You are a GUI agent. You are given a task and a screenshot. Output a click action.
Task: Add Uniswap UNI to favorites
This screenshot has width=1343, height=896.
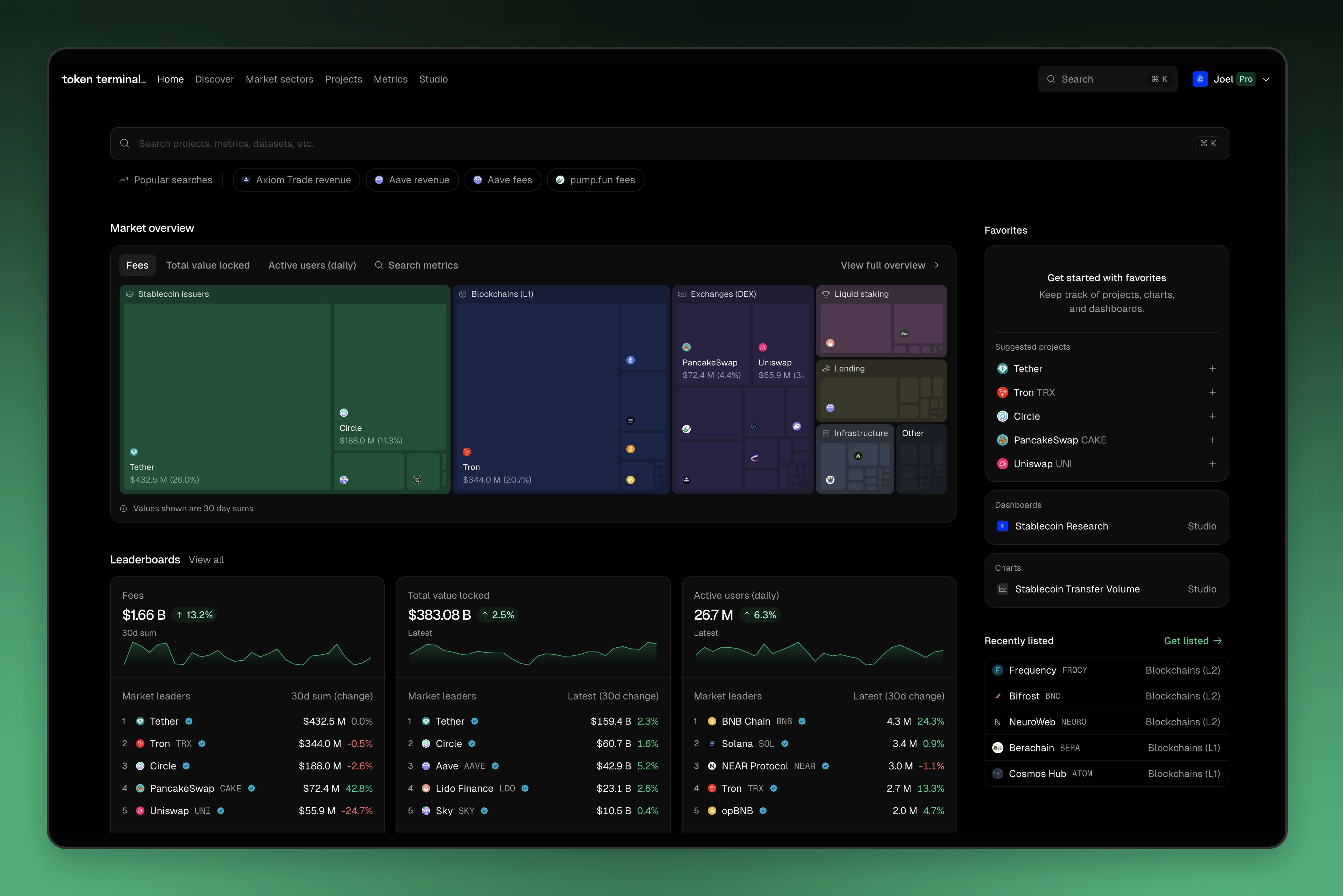click(x=1212, y=464)
